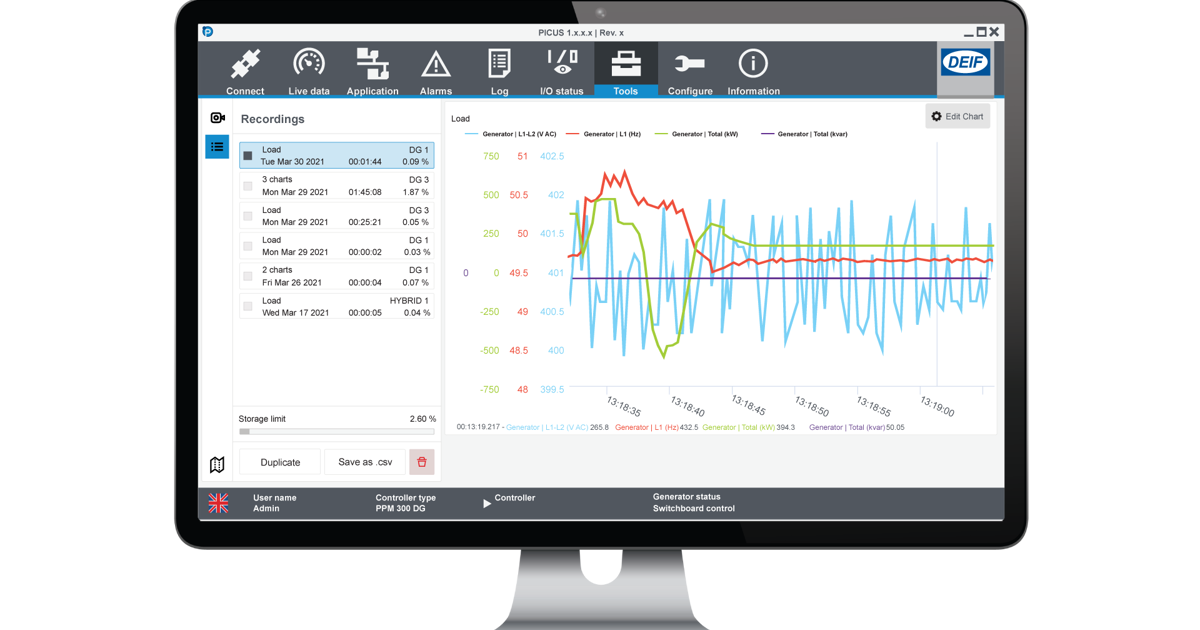This screenshot has height=630, width=1200.
Task: Expand the Controller section in the status bar
Action: tap(487, 503)
